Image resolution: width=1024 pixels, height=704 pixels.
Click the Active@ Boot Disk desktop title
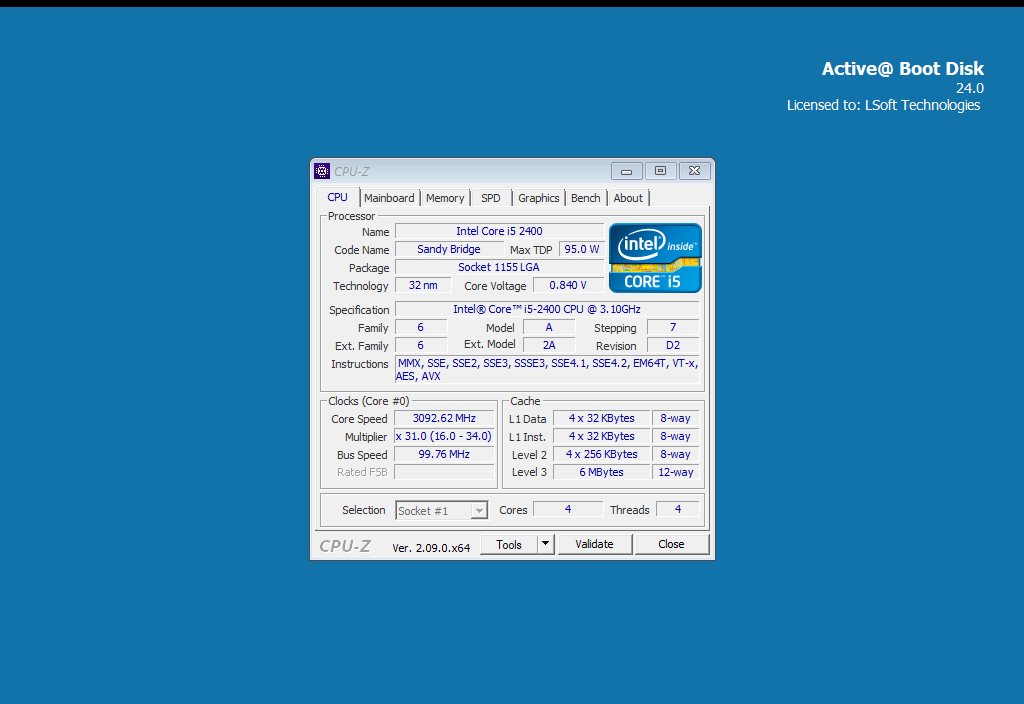[x=903, y=69]
